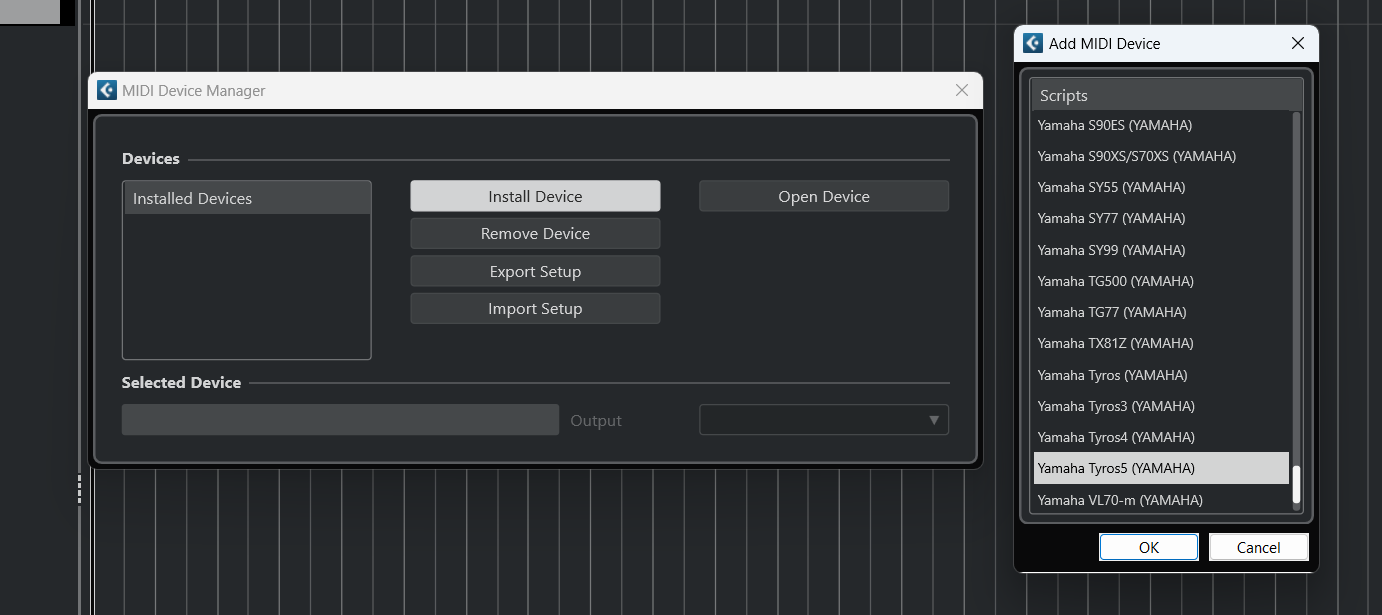Click the Selected Device name field
The width and height of the screenshot is (1382, 615).
coord(340,420)
